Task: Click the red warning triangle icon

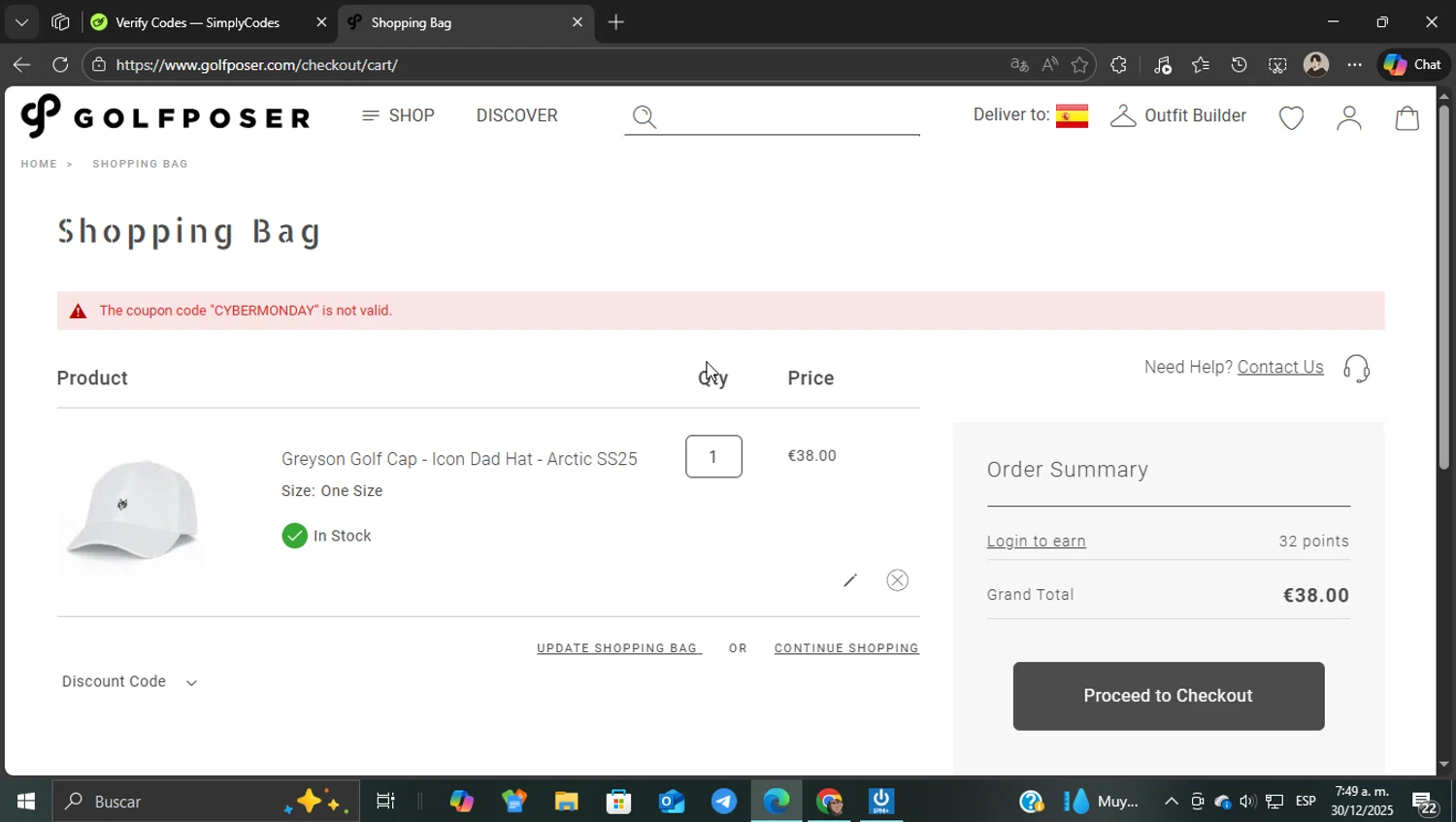Action: pos(79,312)
